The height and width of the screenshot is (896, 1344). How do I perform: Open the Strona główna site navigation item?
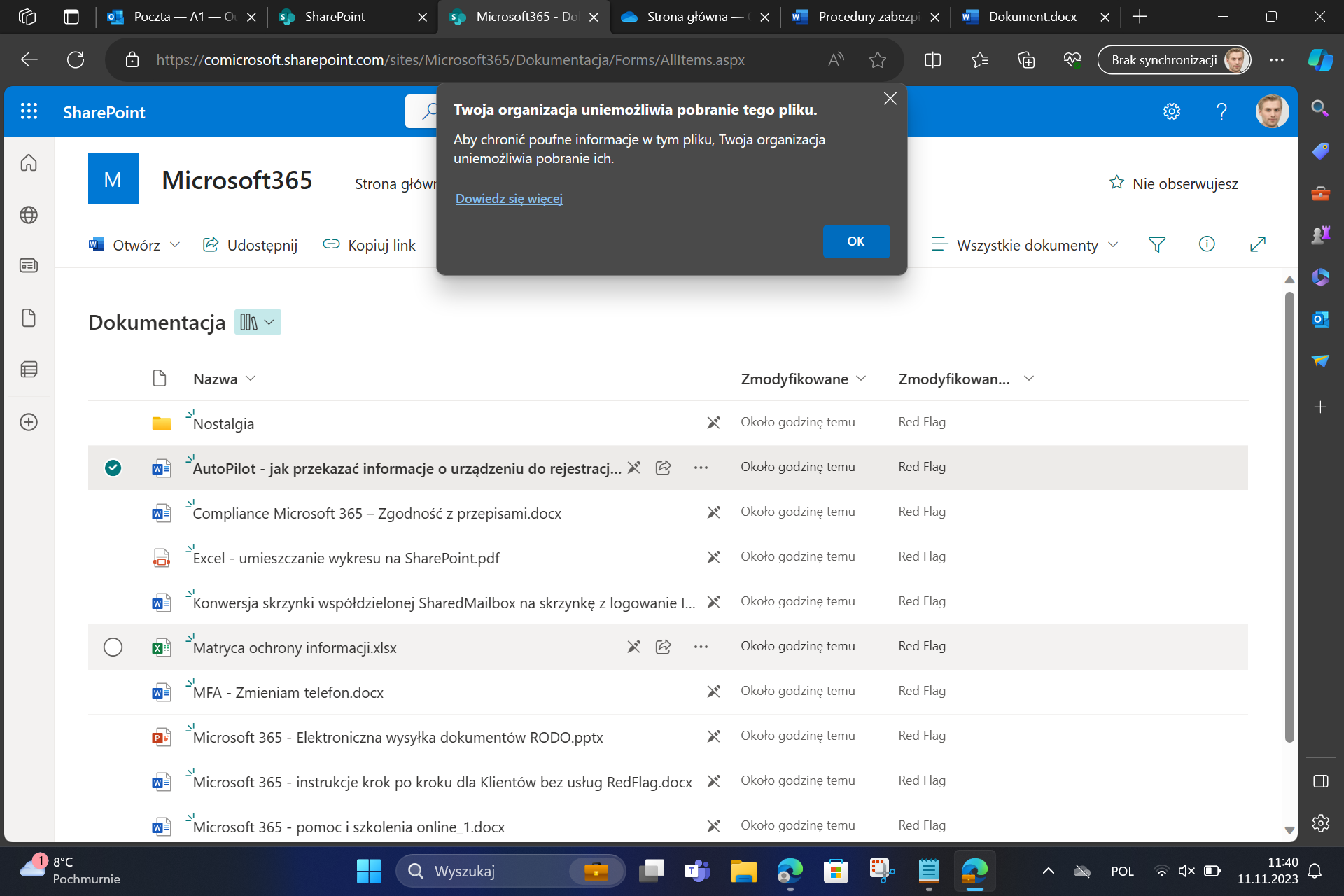coord(395,184)
